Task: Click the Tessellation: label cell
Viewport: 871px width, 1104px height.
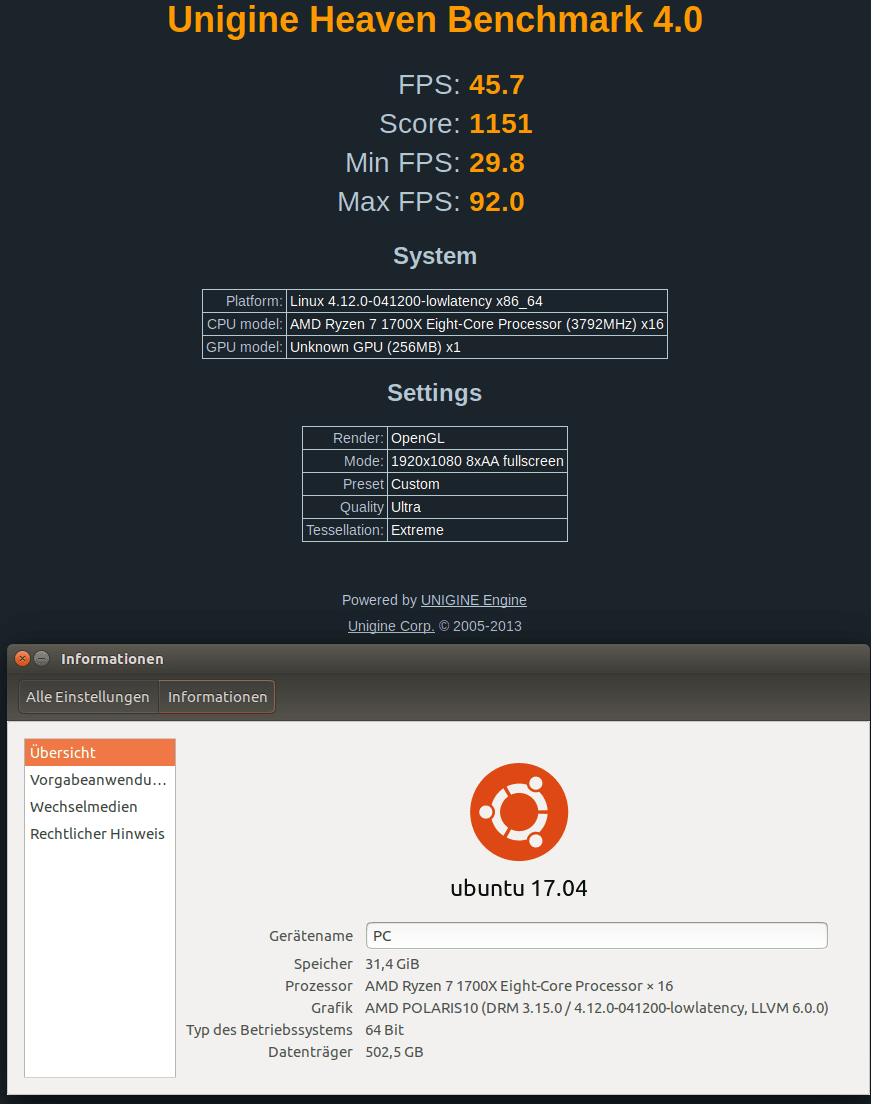Action: point(345,530)
